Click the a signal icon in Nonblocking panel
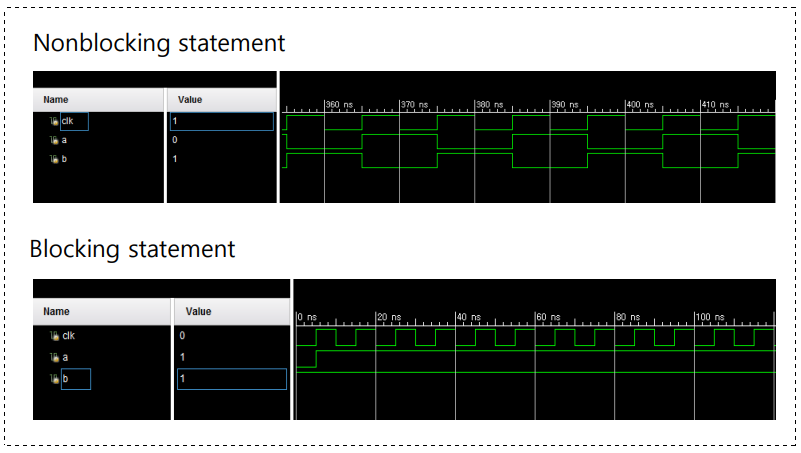This screenshot has width=801, height=453. (54, 140)
